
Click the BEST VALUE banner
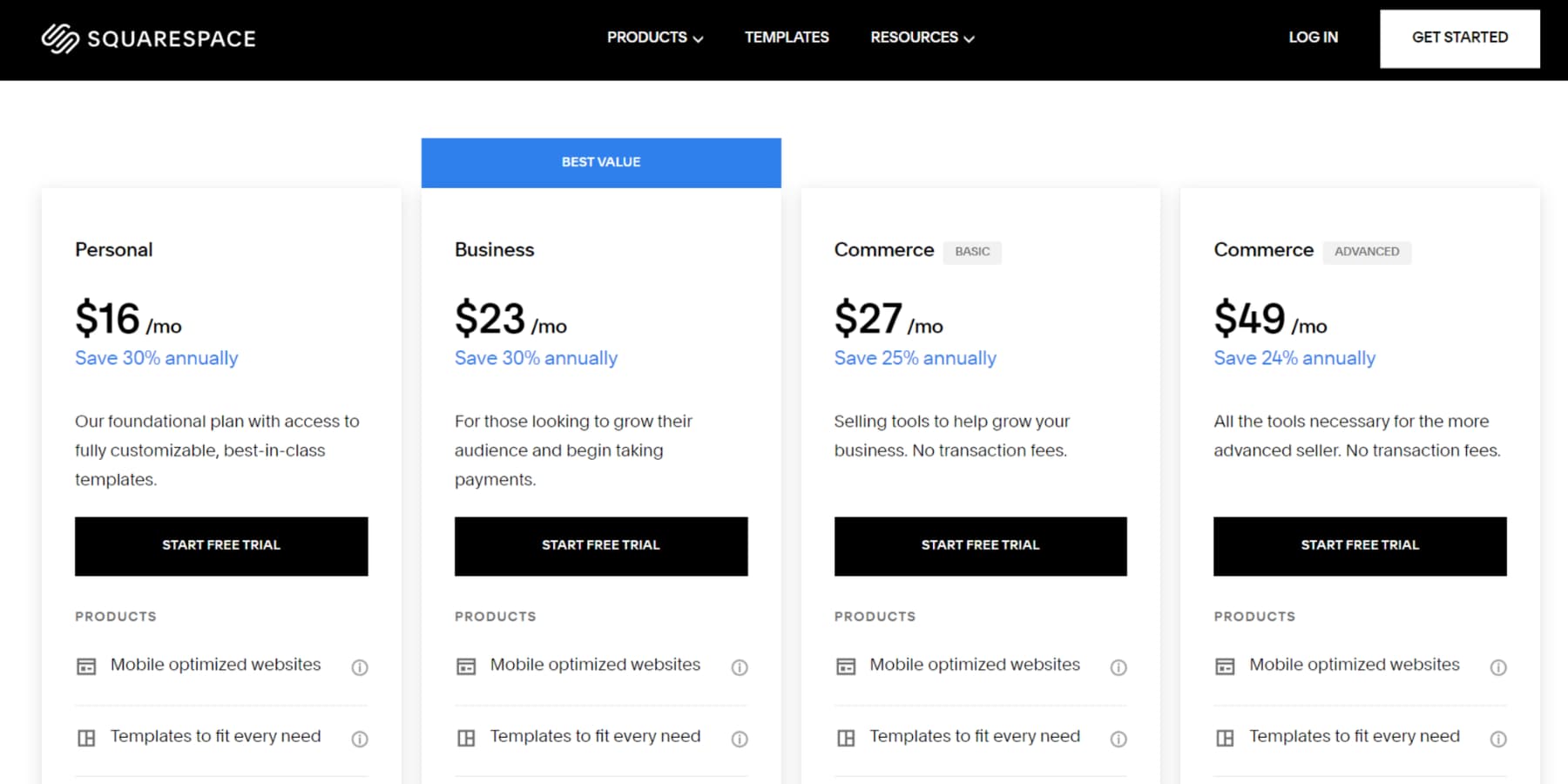coord(600,162)
